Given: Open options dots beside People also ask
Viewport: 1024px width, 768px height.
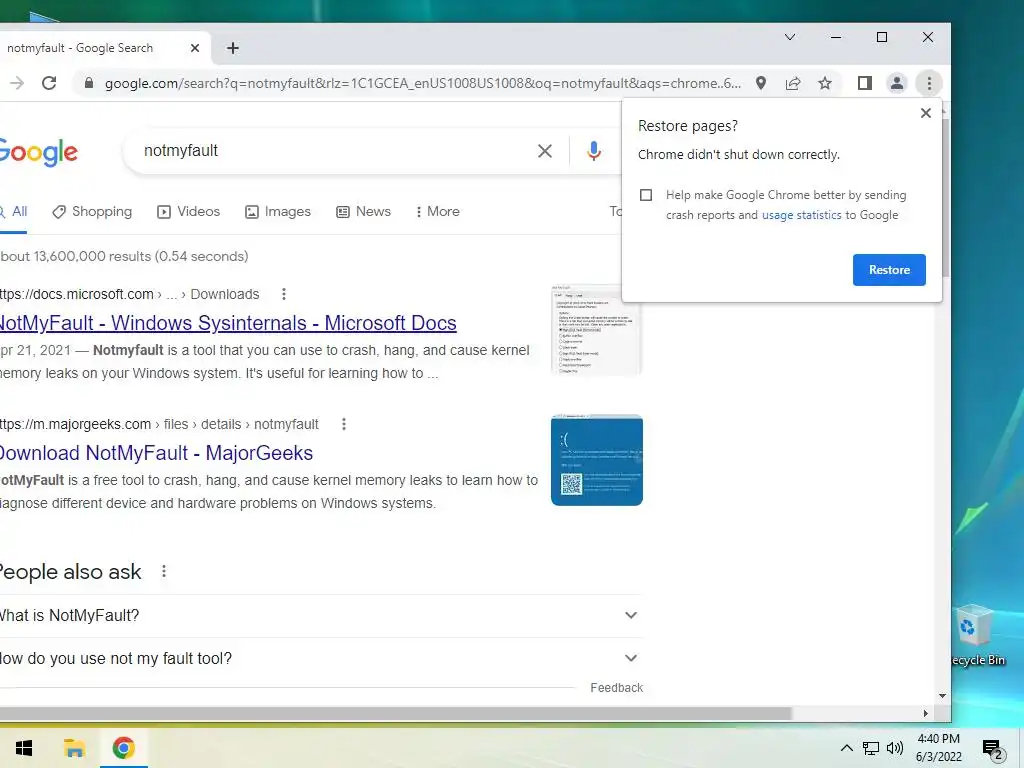Looking at the screenshot, I should [x=164, y=571].
